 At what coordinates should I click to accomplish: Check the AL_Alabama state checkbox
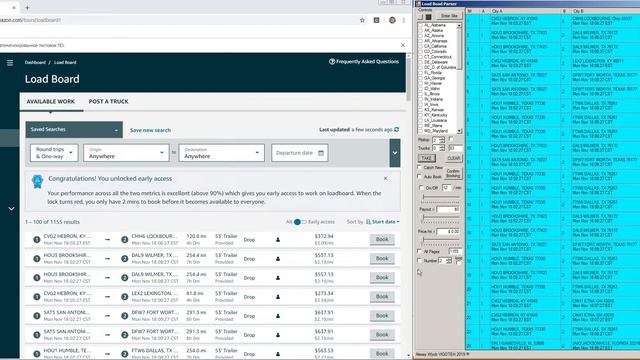[x=420, y=25]
